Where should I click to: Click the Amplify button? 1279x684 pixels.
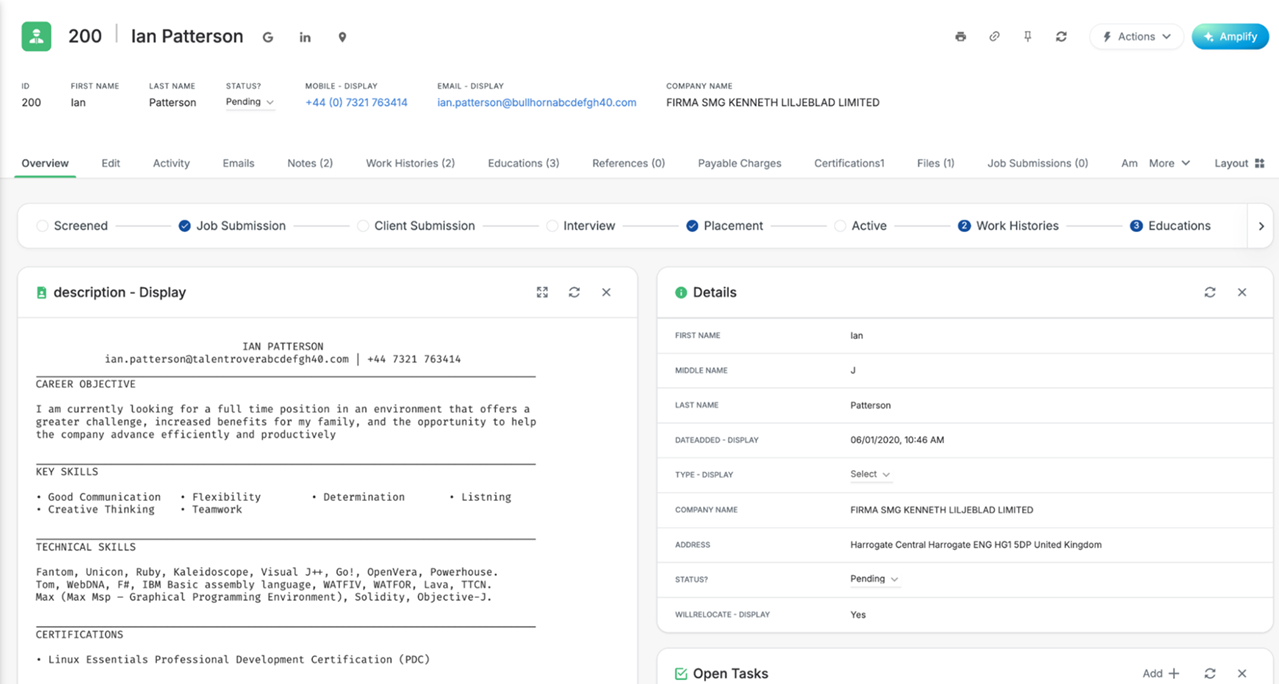(1230, 37)
